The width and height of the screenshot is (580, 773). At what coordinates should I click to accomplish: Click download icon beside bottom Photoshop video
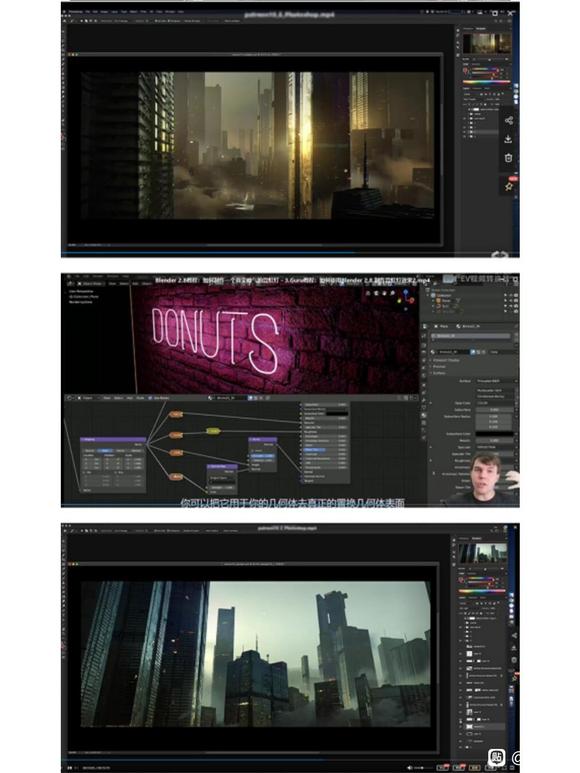514,648
